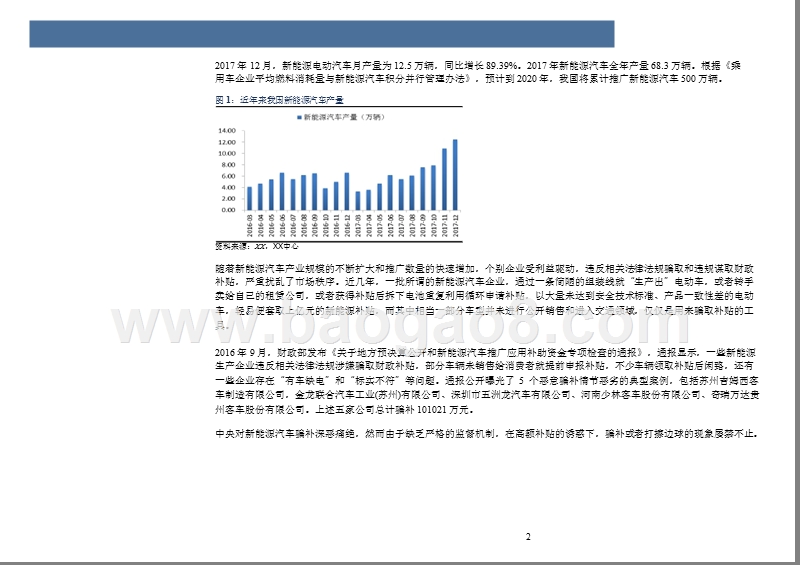Click the 2.00 y-axis label
The height and width of the screenshot is (565, 800).
click(x=229, y=199)
